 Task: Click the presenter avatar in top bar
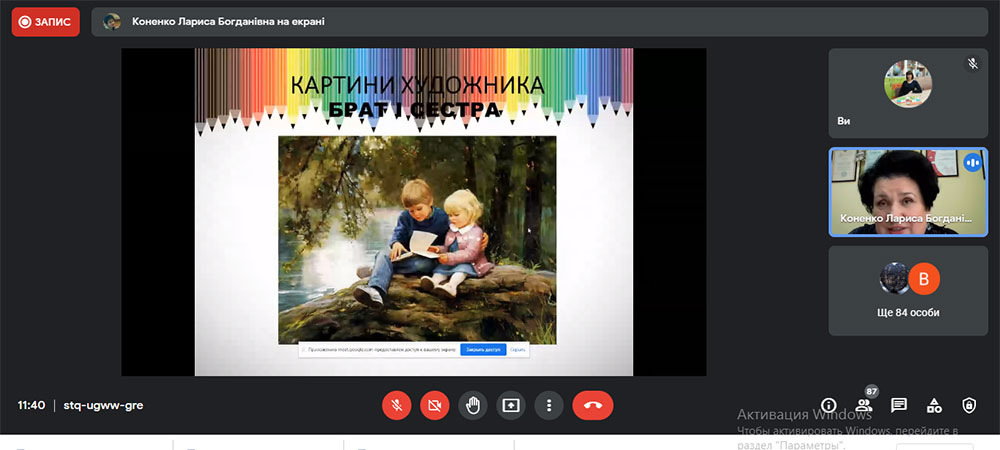click(112, 22)
